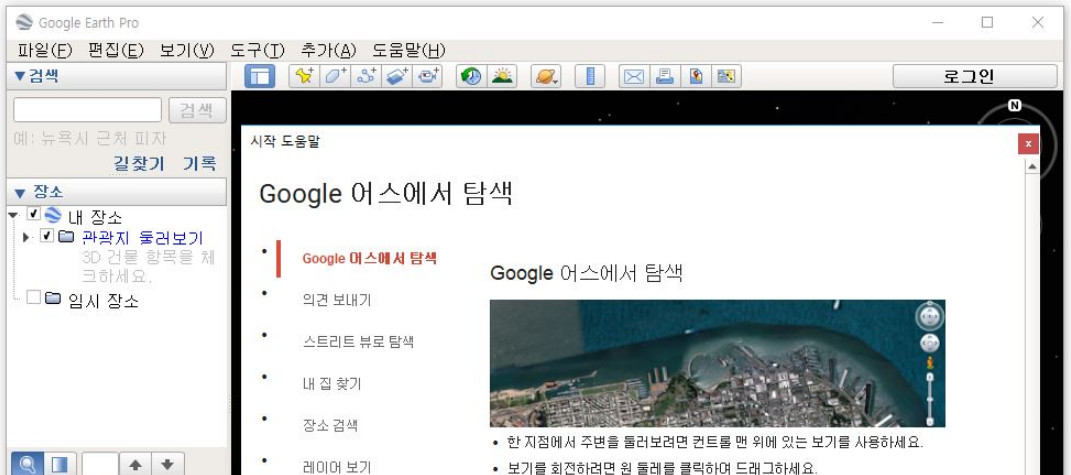
Task: Open the 도구(T) menu
Action: (257, 50)
